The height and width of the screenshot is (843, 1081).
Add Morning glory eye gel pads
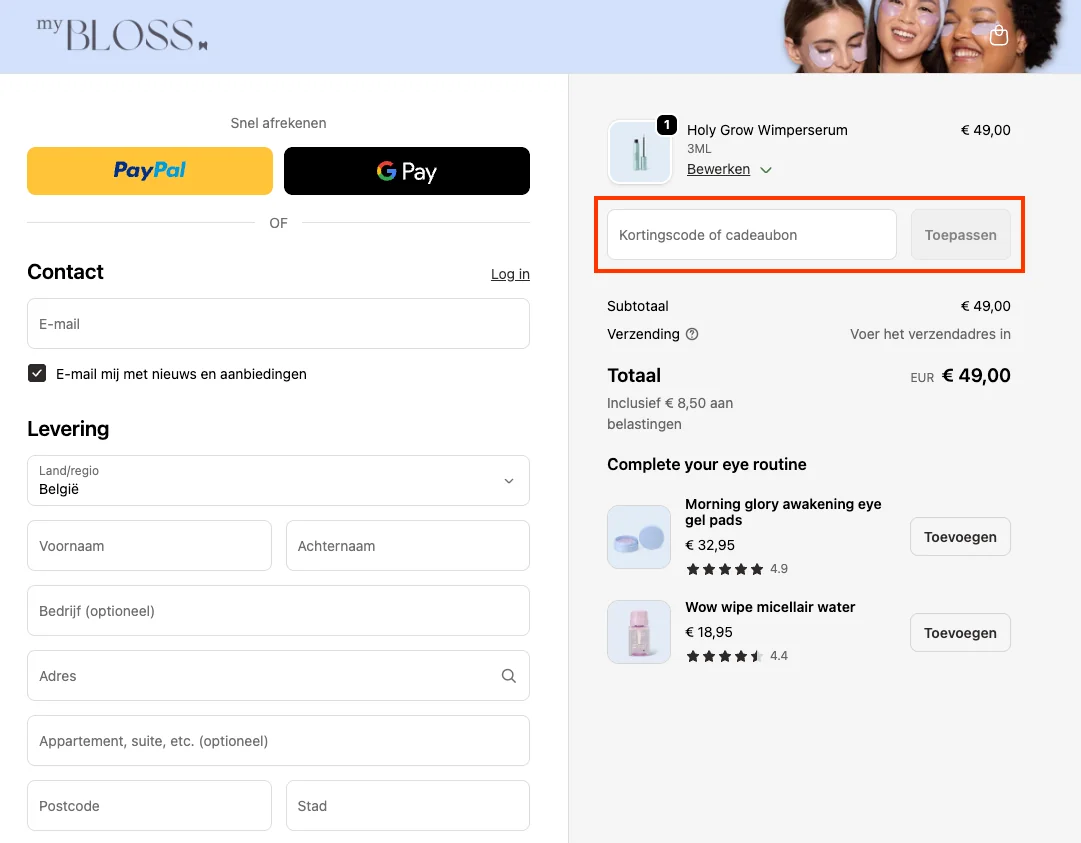[x=960, y=537]
